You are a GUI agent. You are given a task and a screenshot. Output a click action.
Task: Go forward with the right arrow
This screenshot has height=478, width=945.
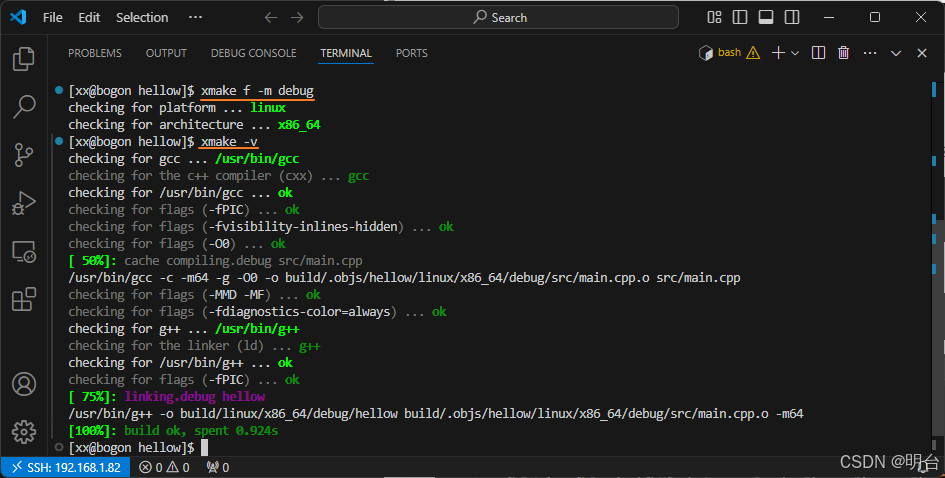pyautogui.click(x=297, y=17)
